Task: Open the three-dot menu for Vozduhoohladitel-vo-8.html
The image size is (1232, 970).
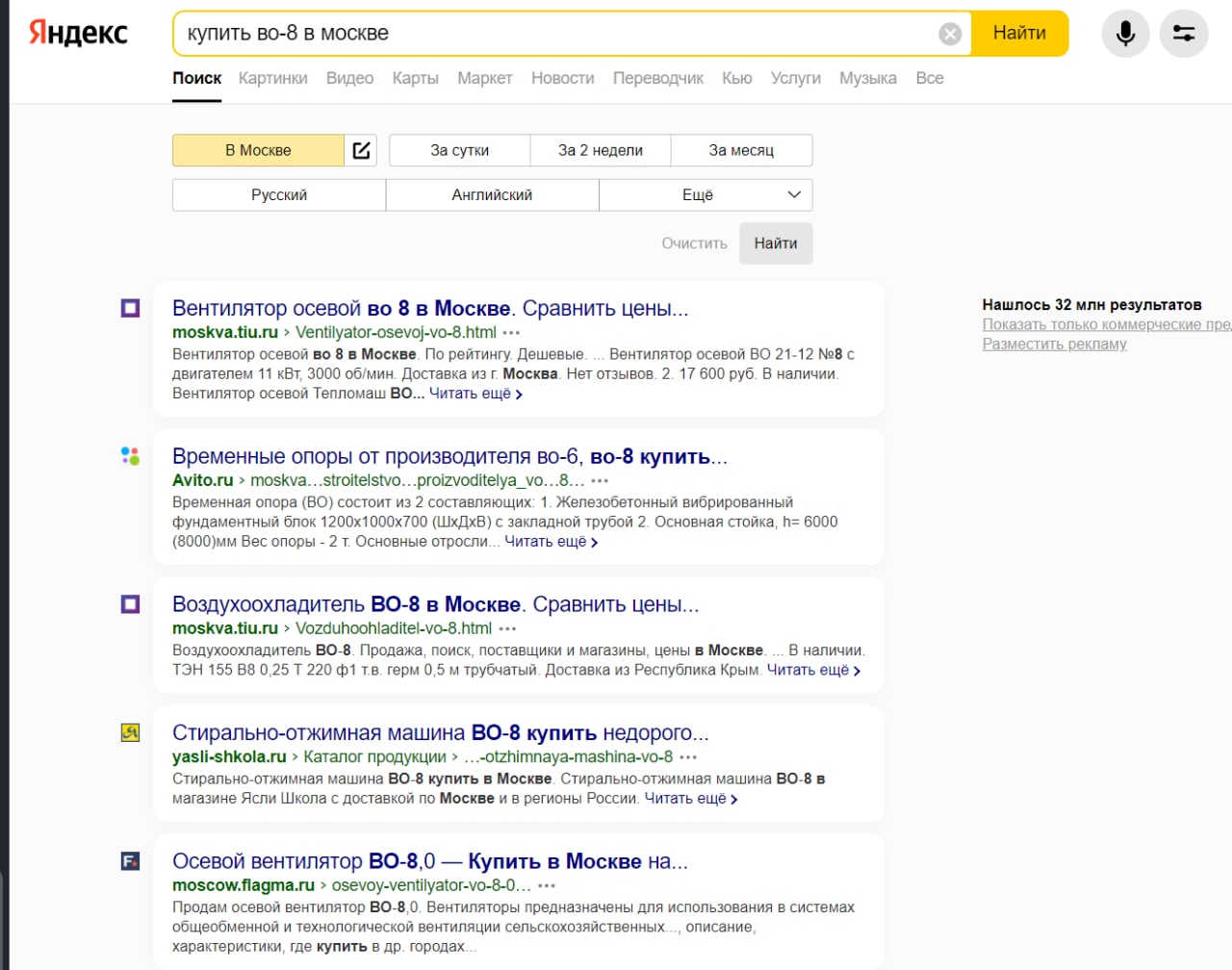Action: point(507,629)
